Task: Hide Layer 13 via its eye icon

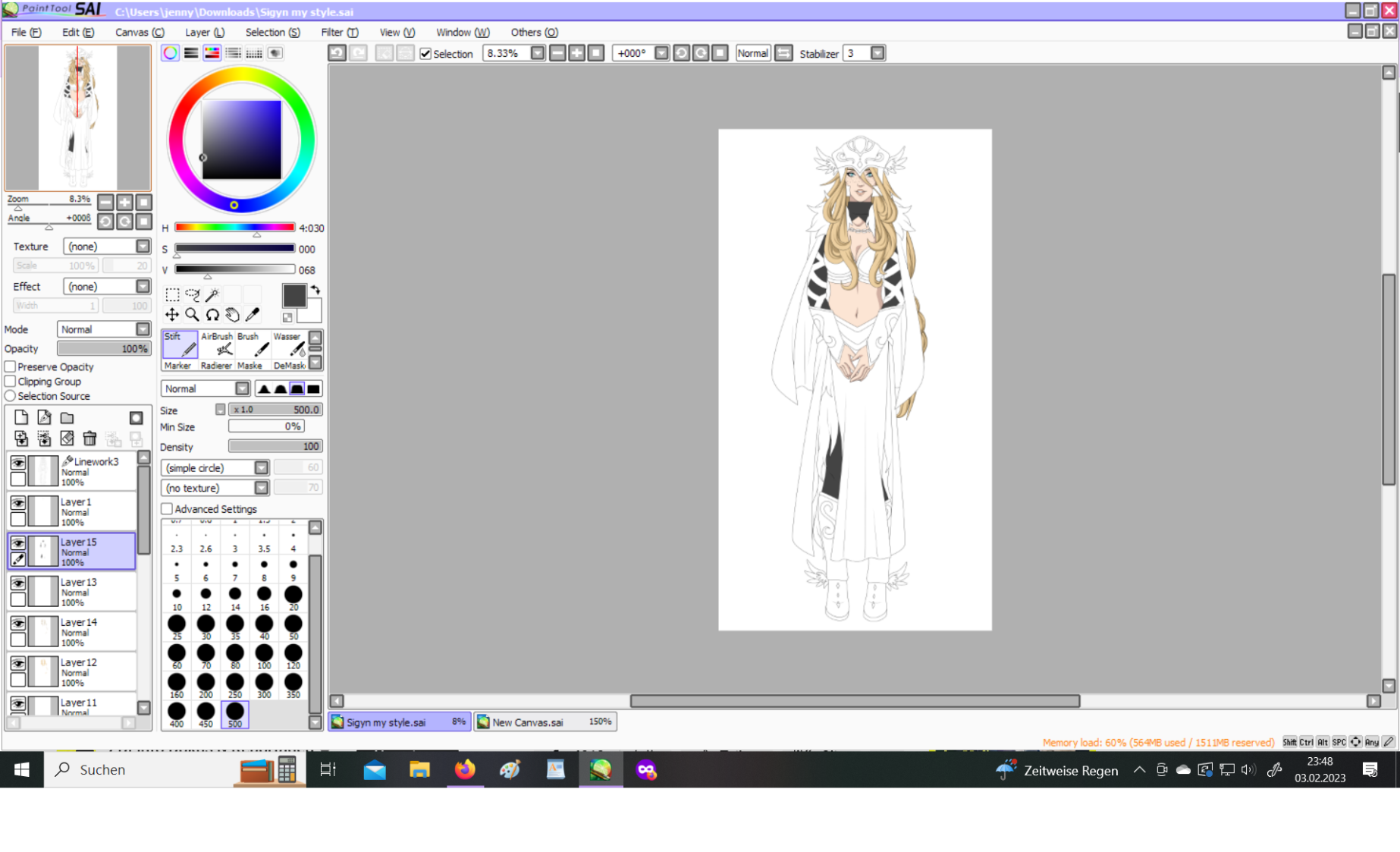Action: tap(17, 583)
